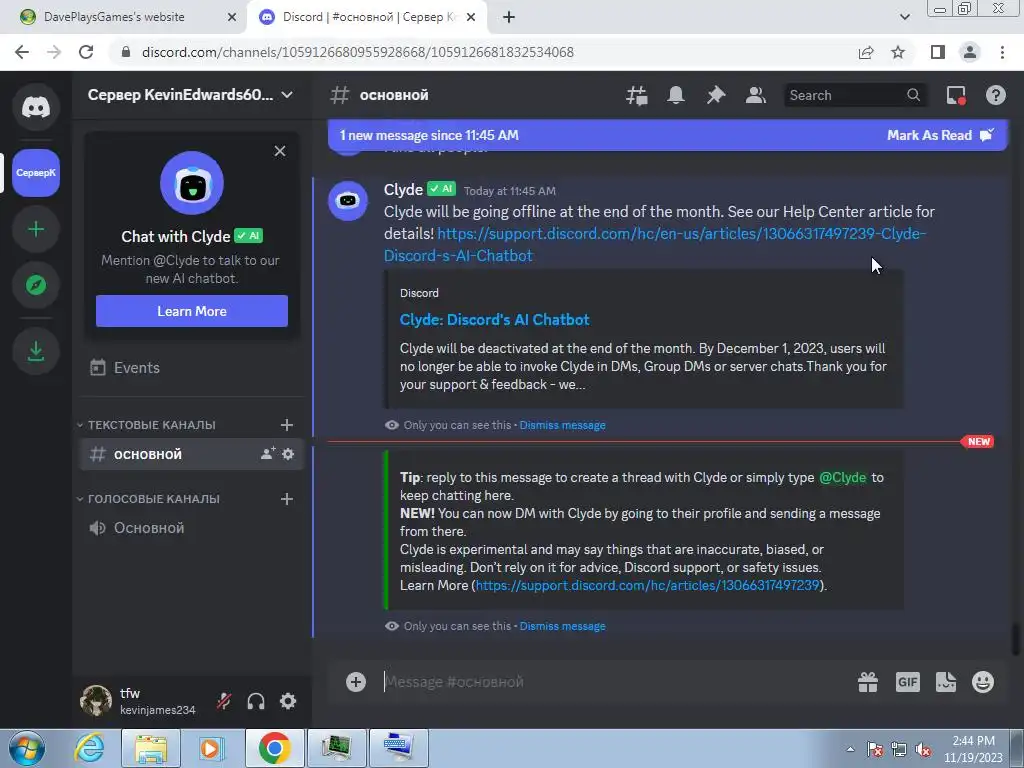Join the Основной voice channel

[x=191, y=528]
